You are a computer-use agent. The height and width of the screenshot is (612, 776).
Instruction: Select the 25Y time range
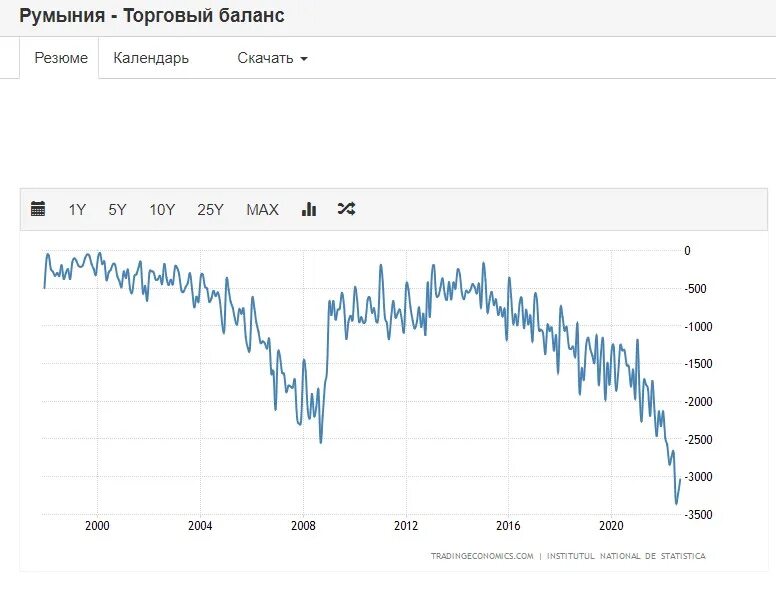coord(210,210)
